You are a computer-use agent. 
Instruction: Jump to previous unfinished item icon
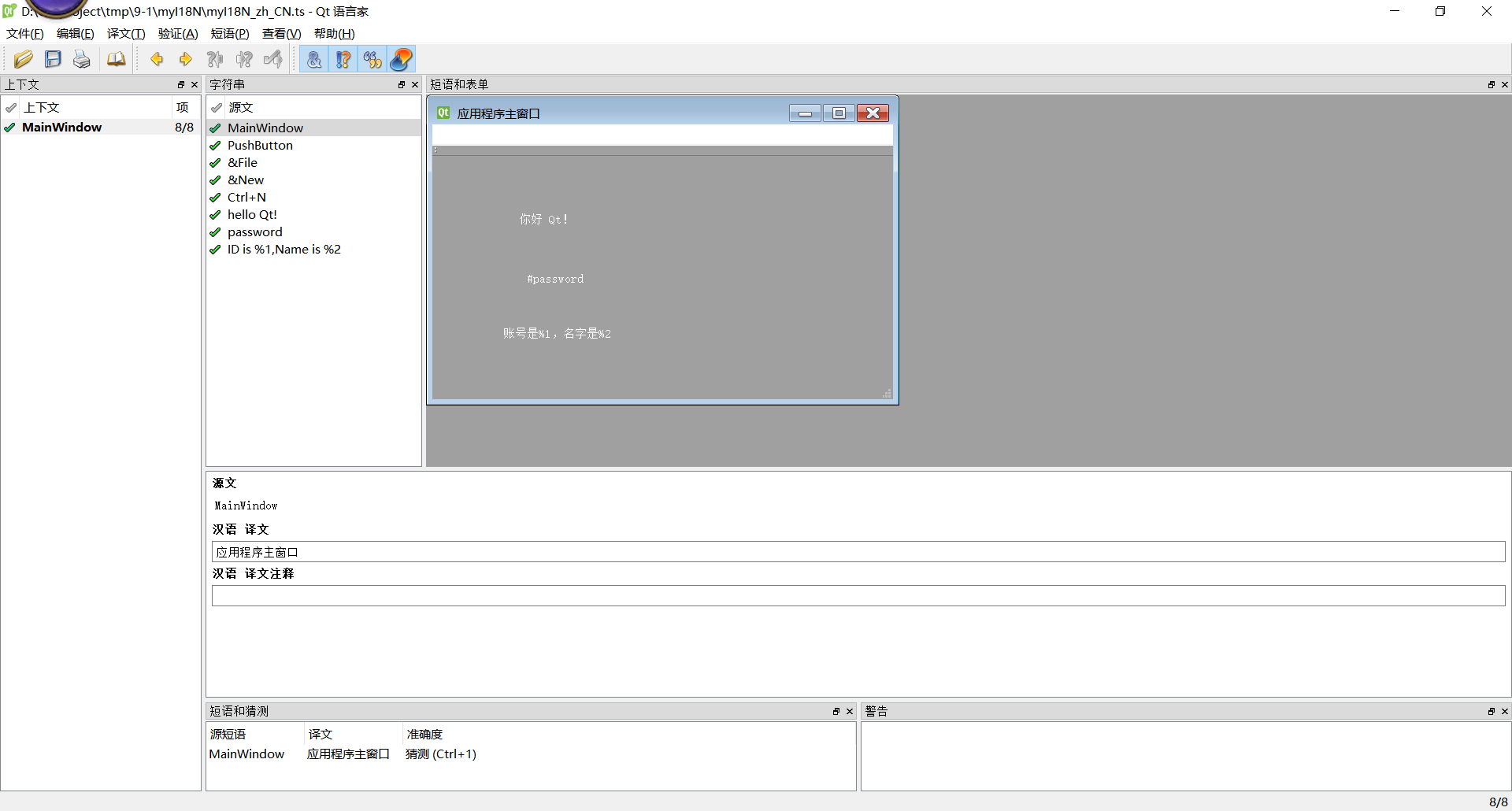pyautogui.click(x=215, y=59)
